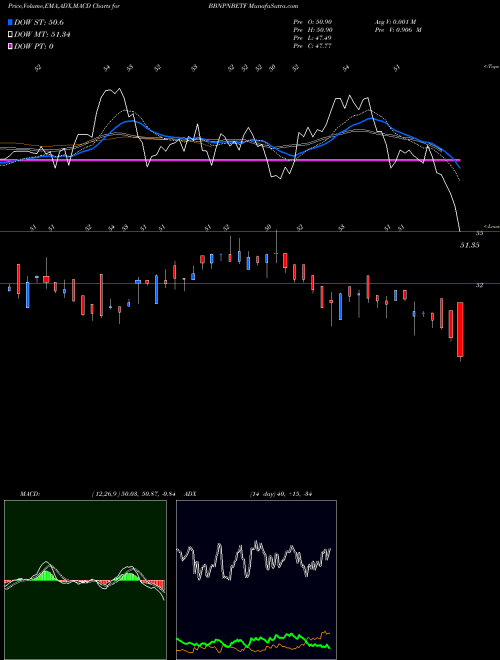Click the magenta horizontal PT line
Screen dimensions: 500x660
click(x=230, y=160)
